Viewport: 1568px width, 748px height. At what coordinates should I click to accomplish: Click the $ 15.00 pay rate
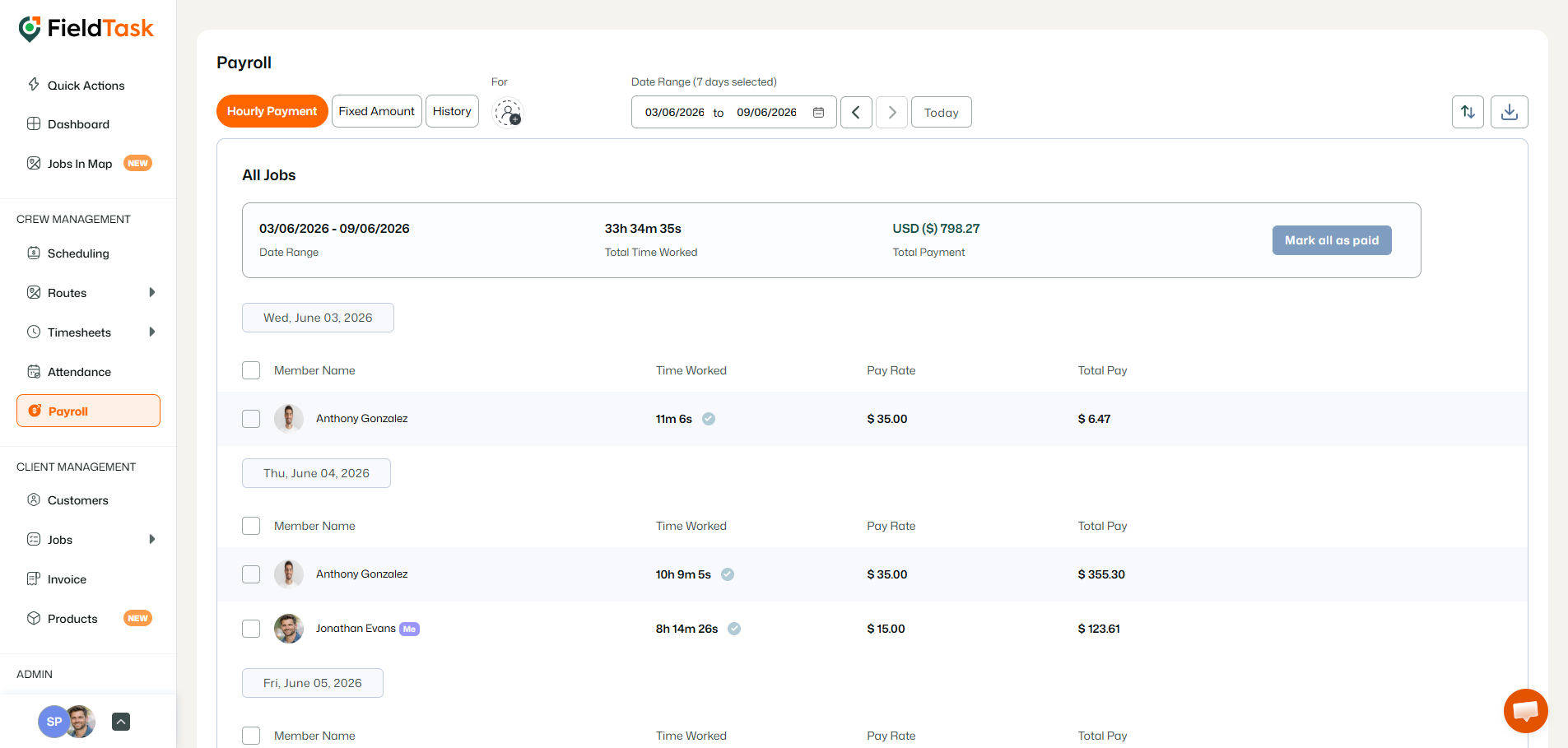point(886,629)
